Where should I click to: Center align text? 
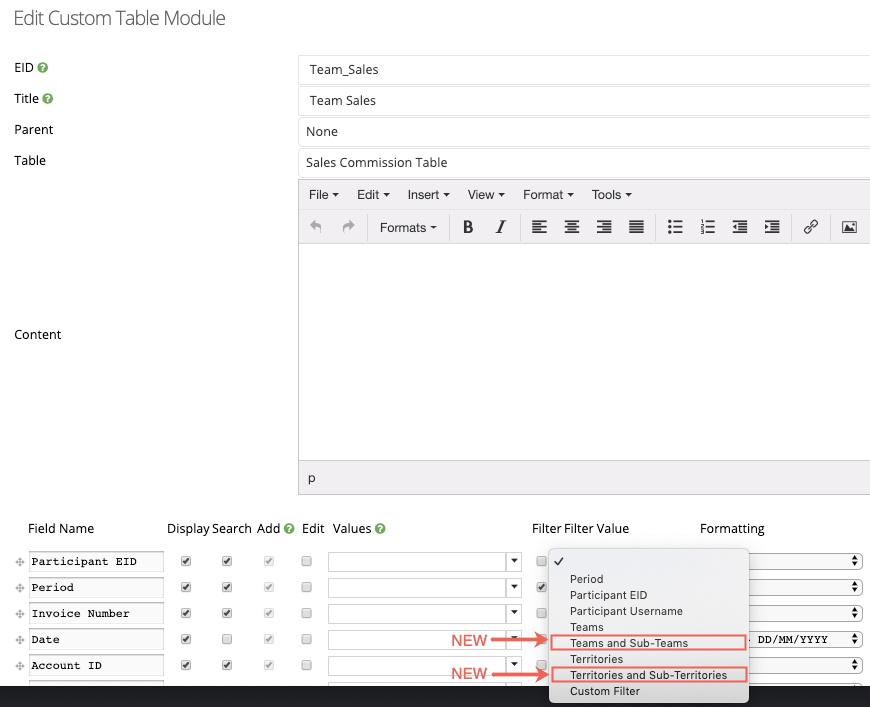571,227
